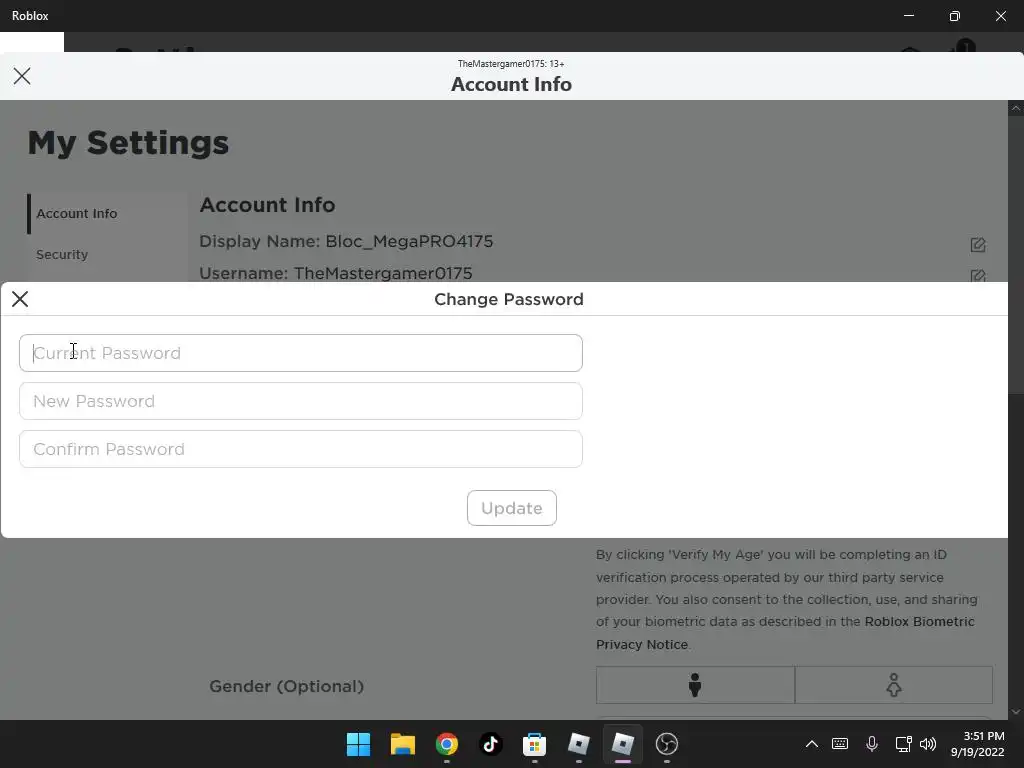1024x768 pixels.
Task: Open TikTok from the taskbar
Action: coord(490,744)
